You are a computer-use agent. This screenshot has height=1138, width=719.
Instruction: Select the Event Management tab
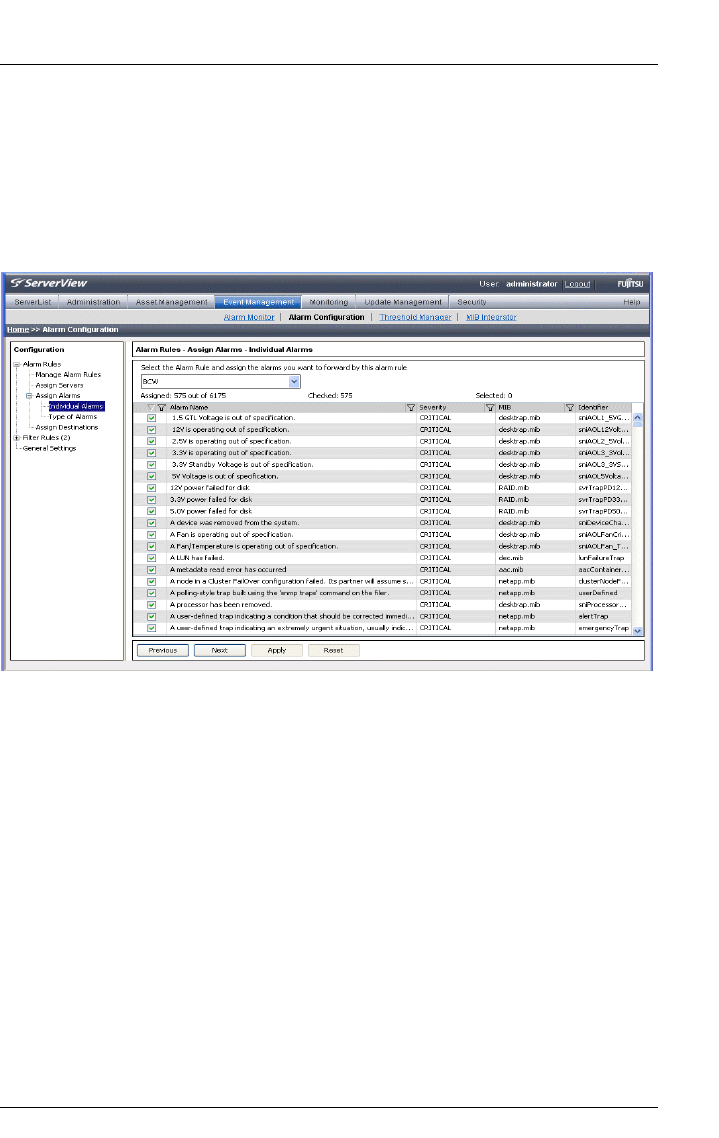[x=258, y=302]
